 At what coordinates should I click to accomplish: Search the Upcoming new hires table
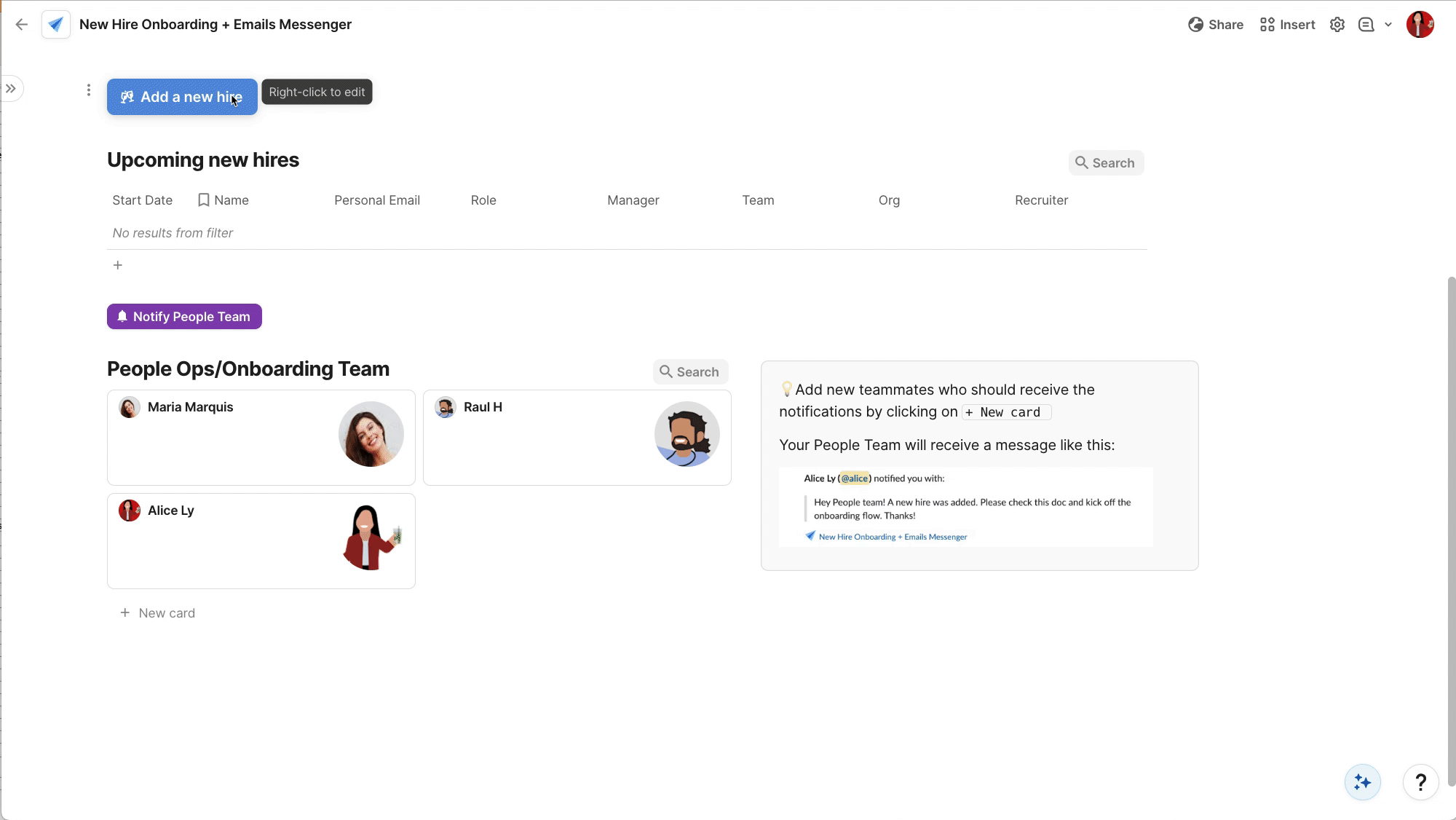click(x=1106, y=163)
